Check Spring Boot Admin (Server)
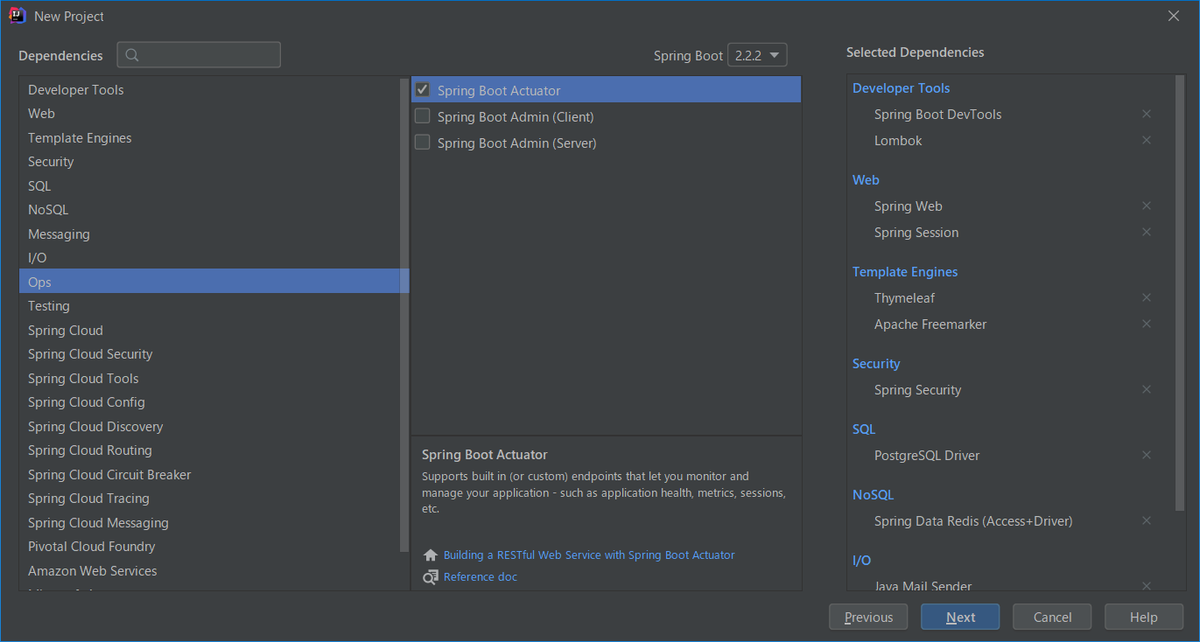 (422, 142)
